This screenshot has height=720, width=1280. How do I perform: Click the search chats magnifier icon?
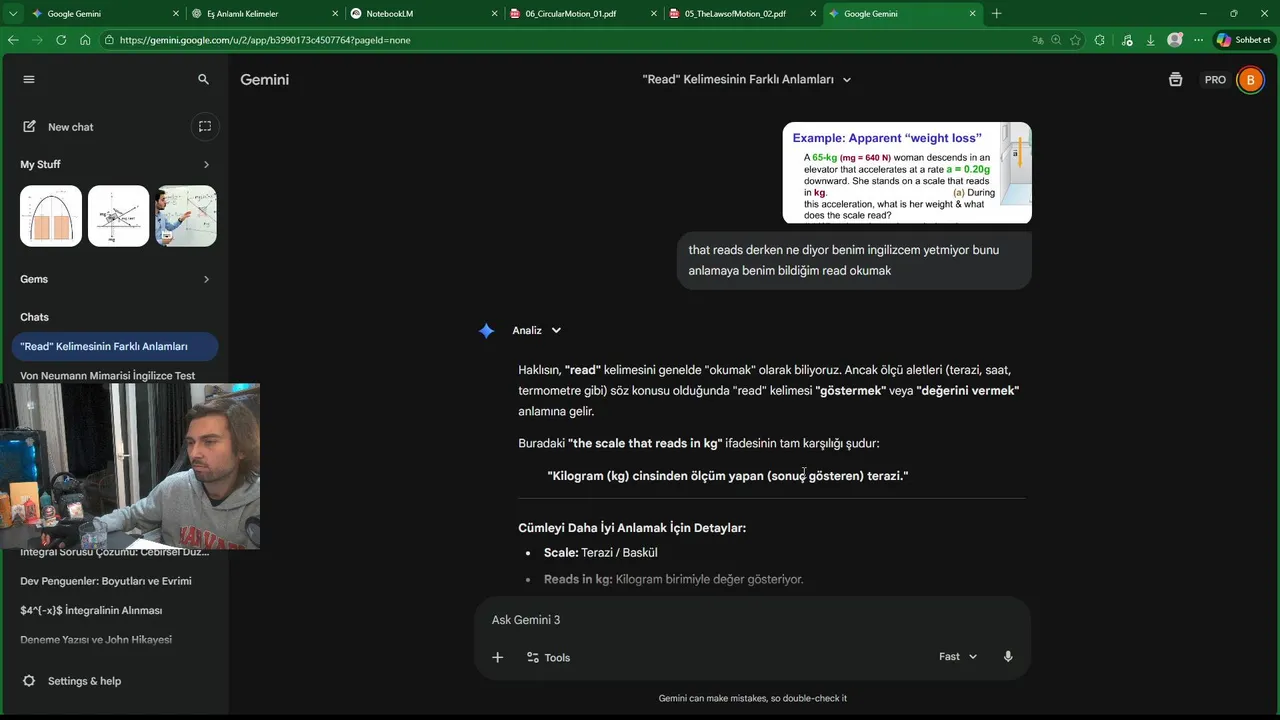203,79
